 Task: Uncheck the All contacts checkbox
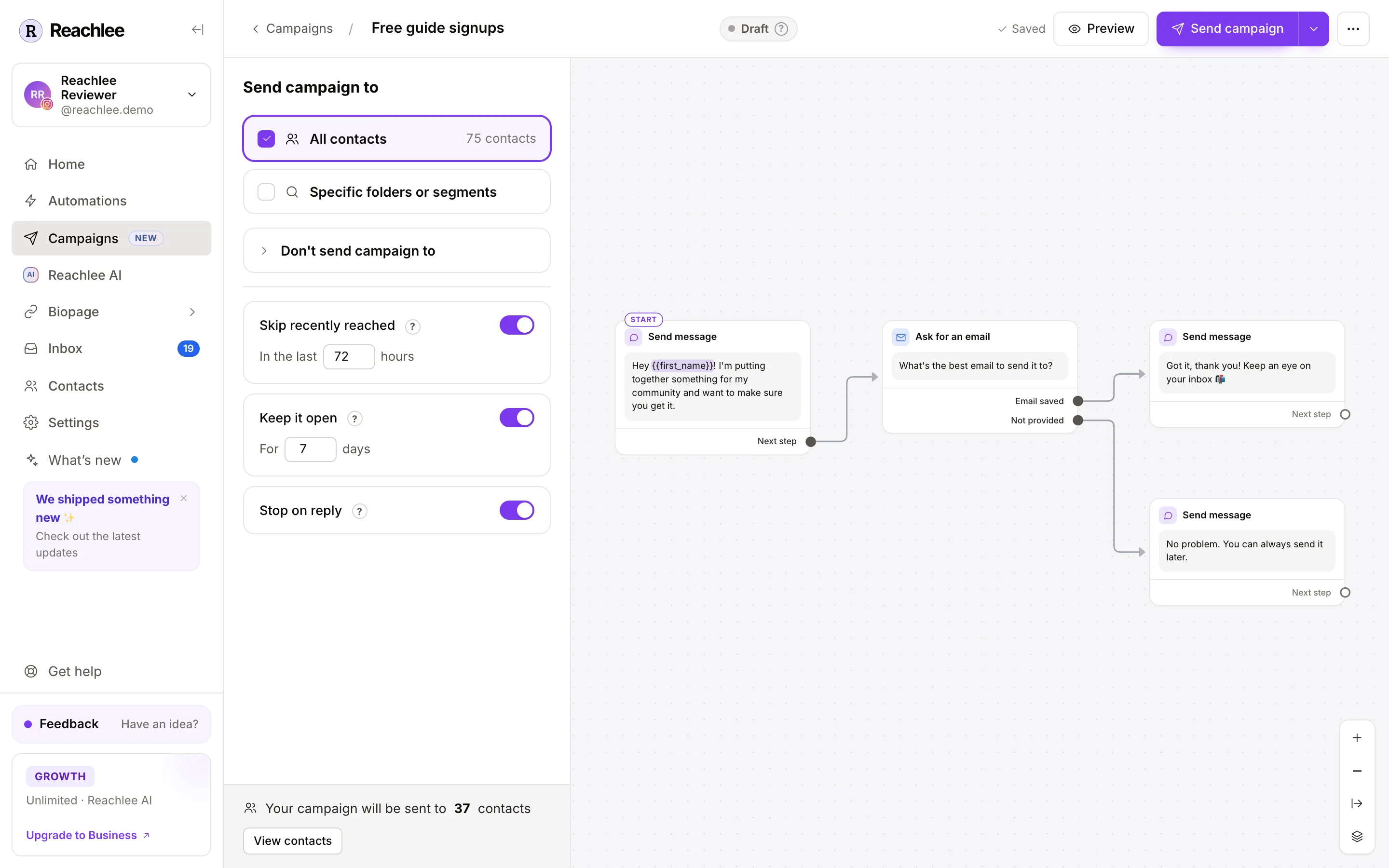pos(266,139)
